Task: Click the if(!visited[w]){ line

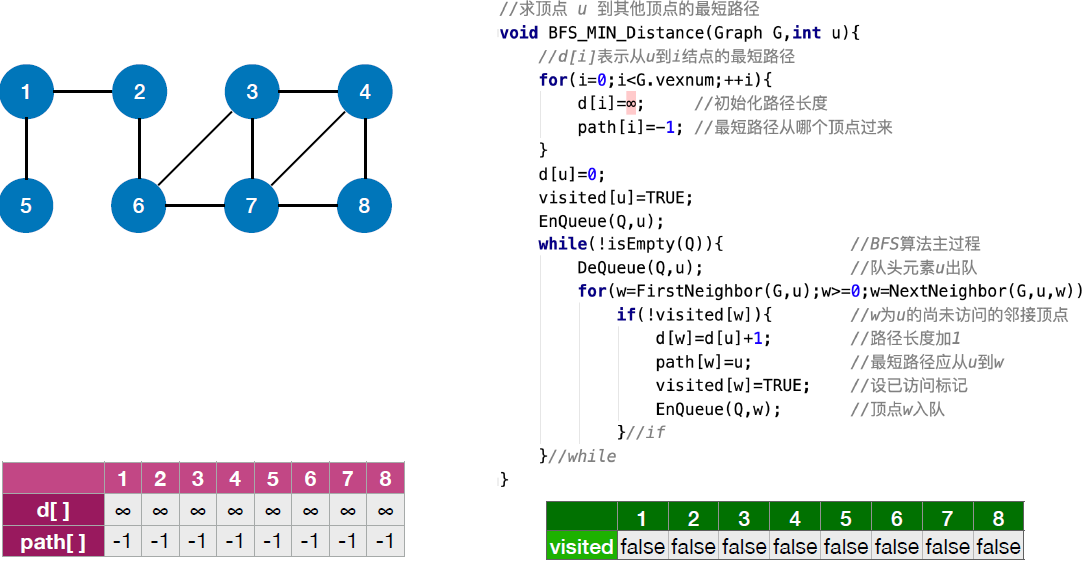Action: tap(694, 315)
